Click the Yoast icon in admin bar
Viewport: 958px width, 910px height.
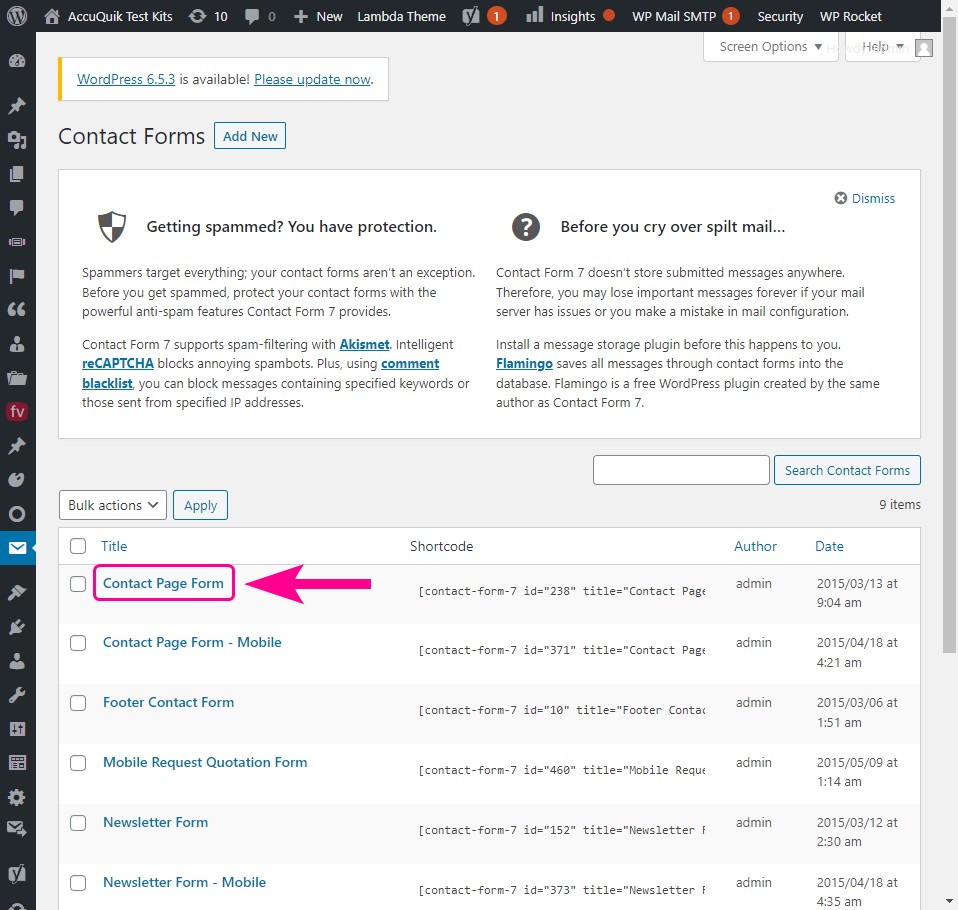coord(470,16)
